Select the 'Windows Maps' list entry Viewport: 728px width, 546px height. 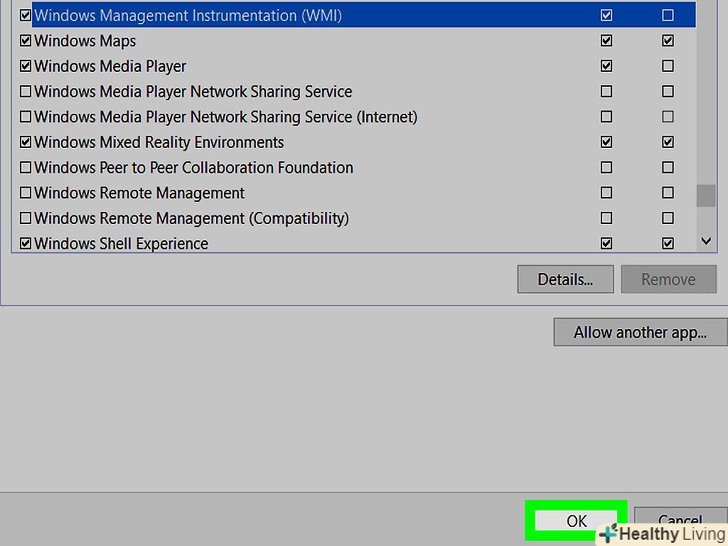85,41
